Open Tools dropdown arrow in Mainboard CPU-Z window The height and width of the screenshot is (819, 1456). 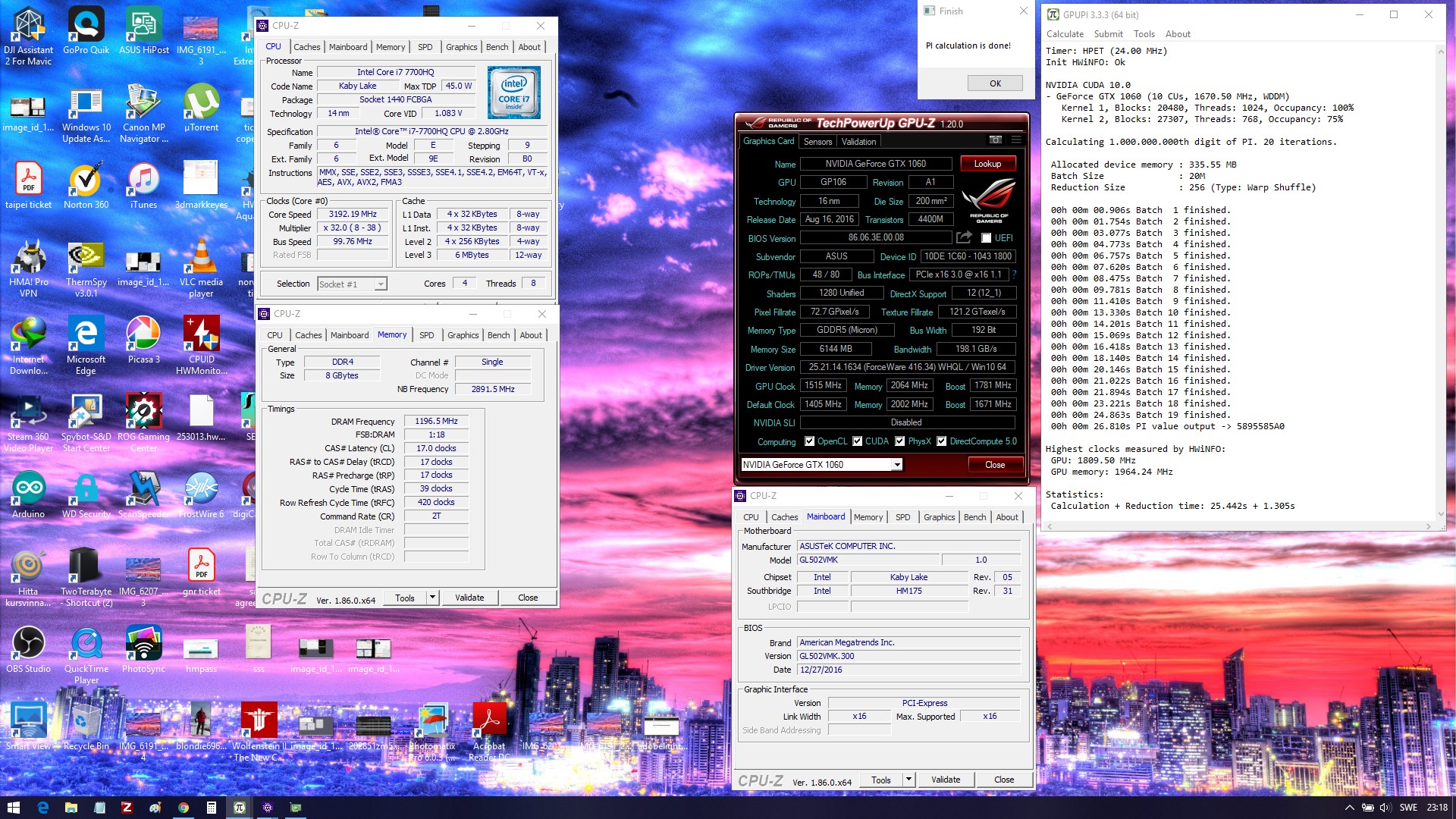pyautogui.click(x=908, y=780)
